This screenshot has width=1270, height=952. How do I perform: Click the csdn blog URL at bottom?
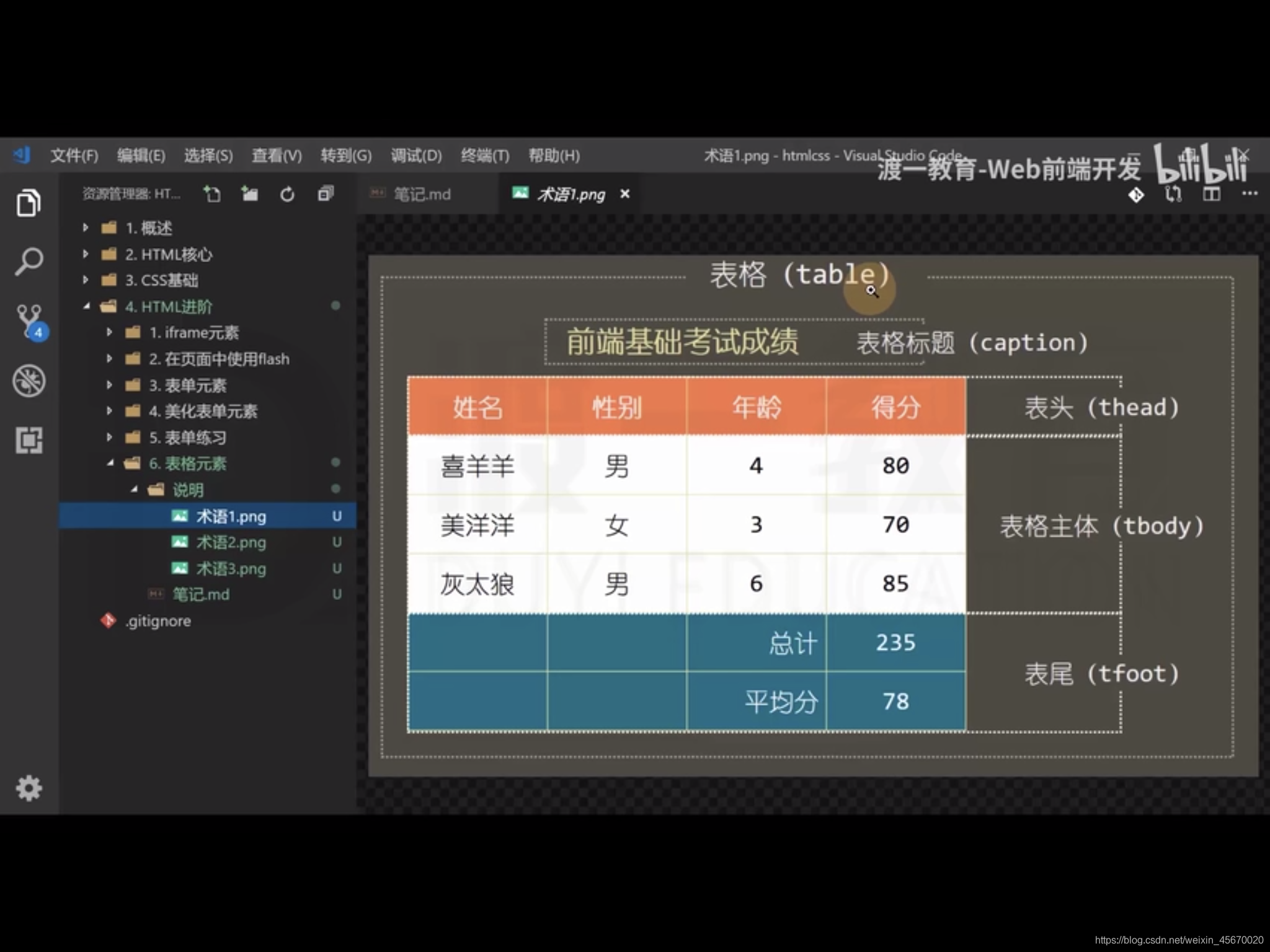click(1179, 940)
